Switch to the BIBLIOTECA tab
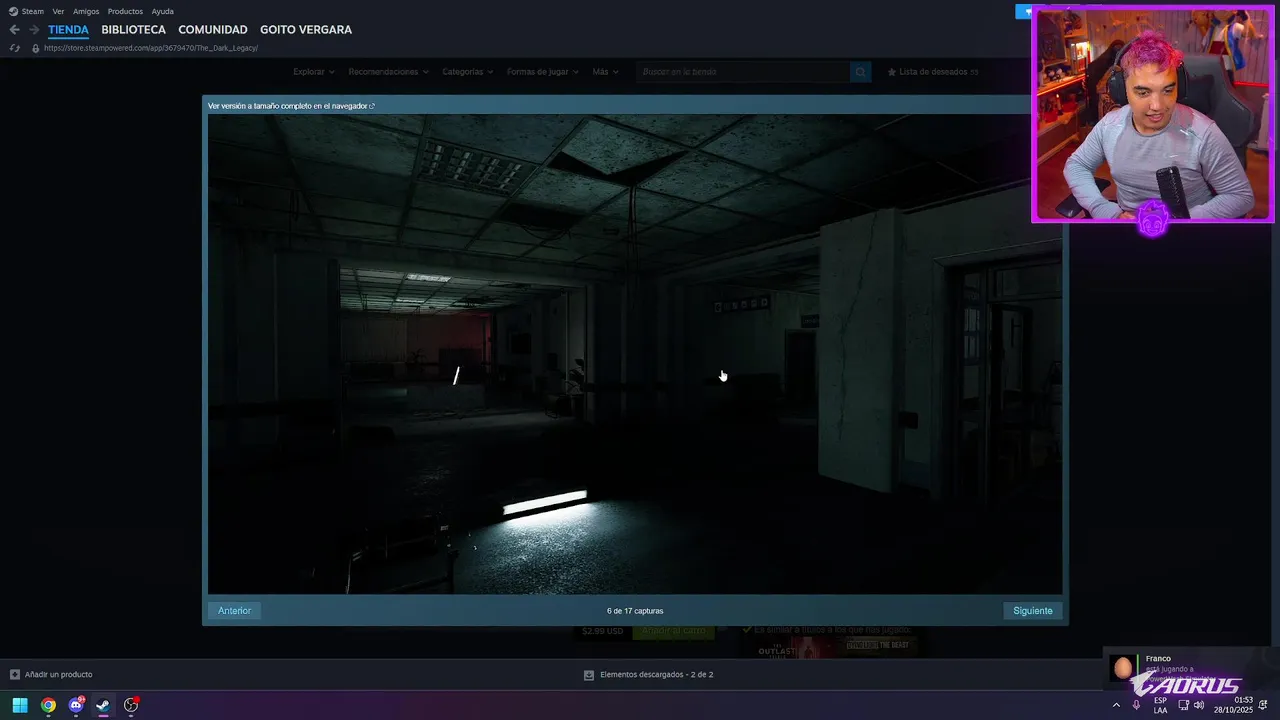Screen dimensions: 1280x720 click(133, 30)
